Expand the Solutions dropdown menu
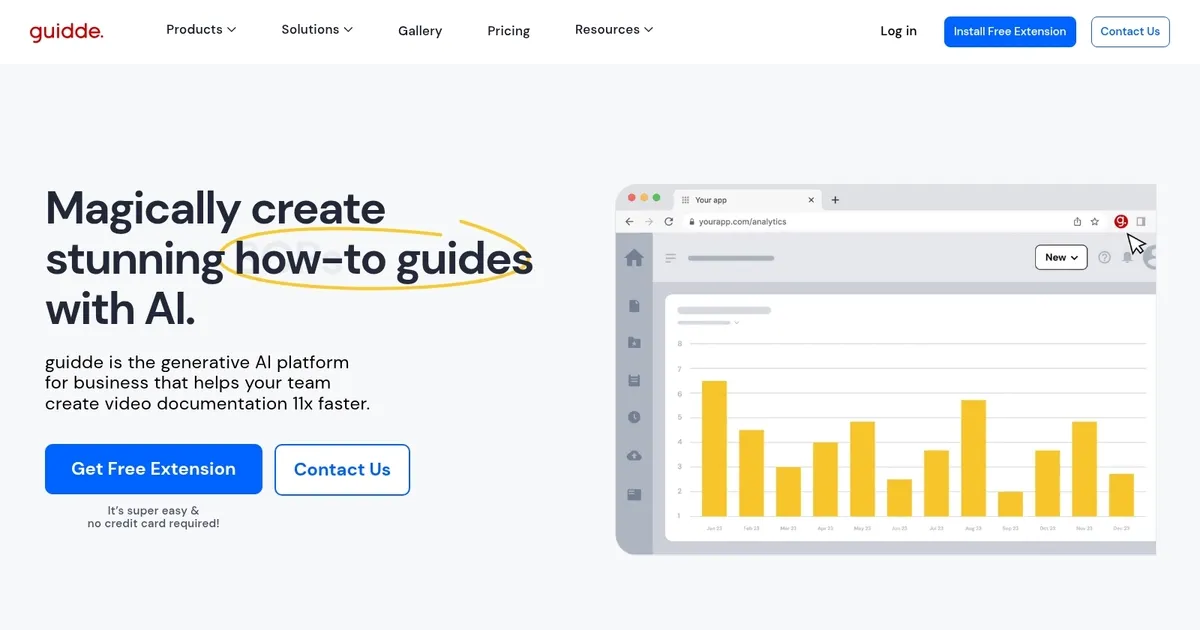The width and height of the screenshot is (1200, 630). click(317, 30)
